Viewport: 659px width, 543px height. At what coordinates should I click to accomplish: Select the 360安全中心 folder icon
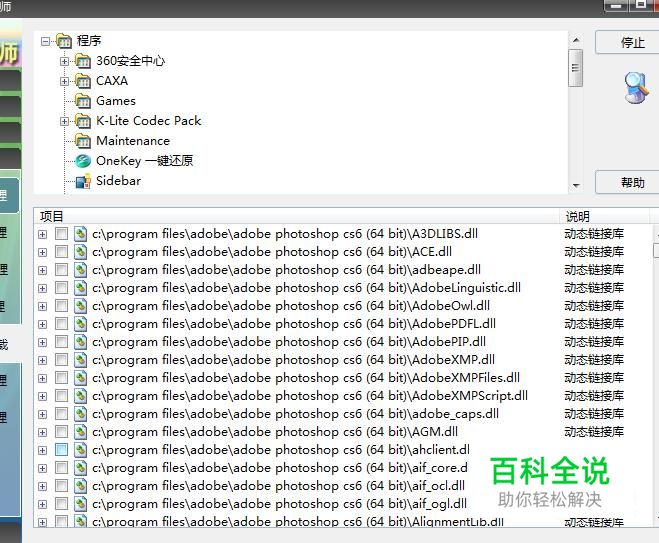(x=83, y=61)
